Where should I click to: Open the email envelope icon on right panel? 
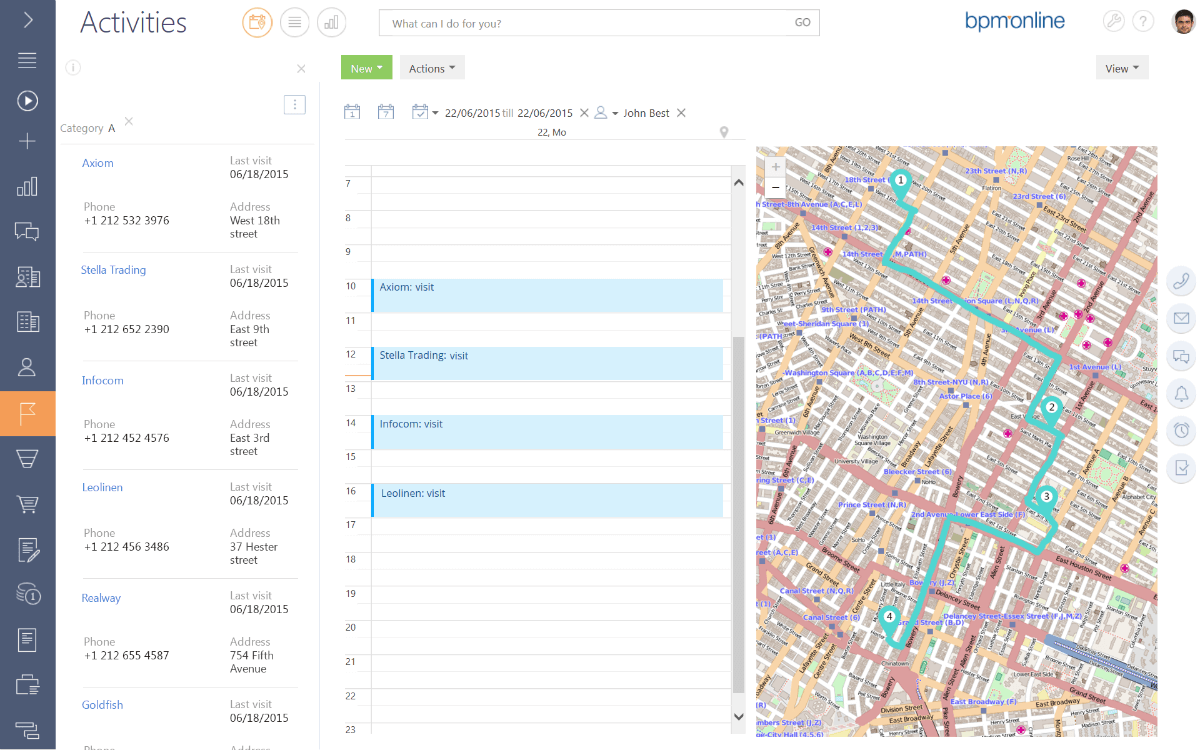tap(1181, 319)
